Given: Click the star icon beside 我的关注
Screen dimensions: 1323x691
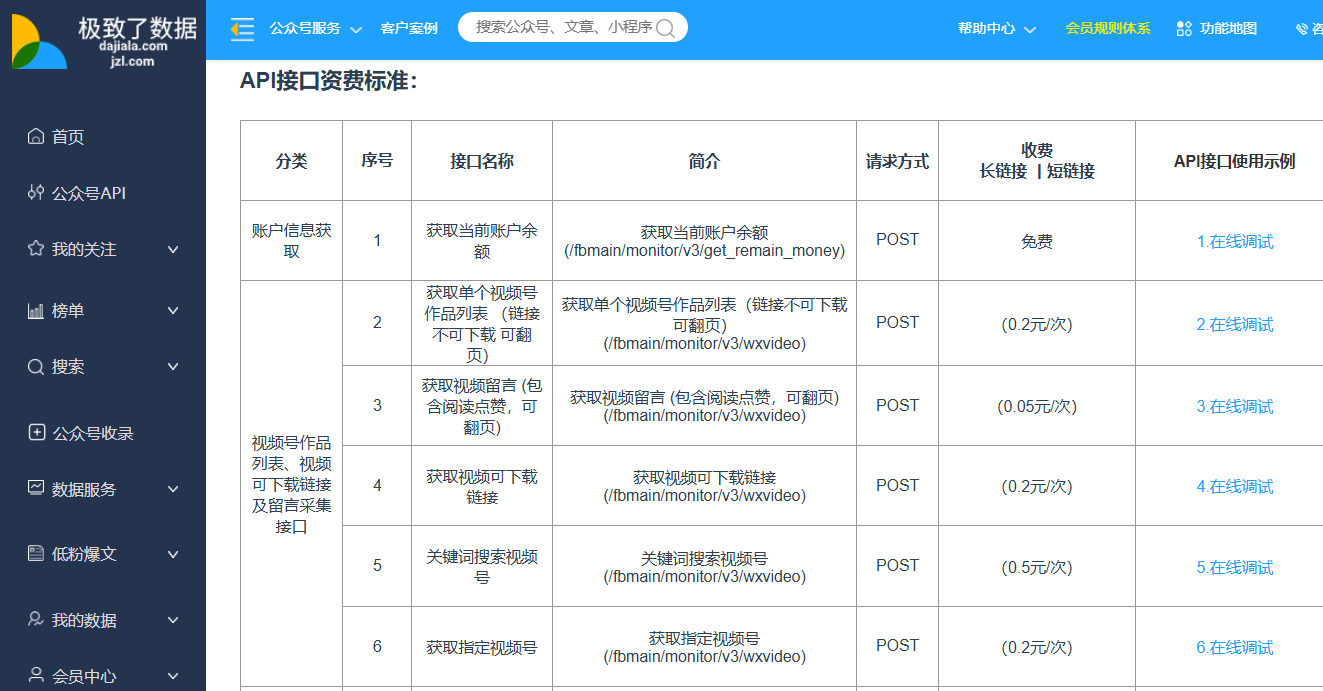Looking at the screenshot, I should click(36, 249).
